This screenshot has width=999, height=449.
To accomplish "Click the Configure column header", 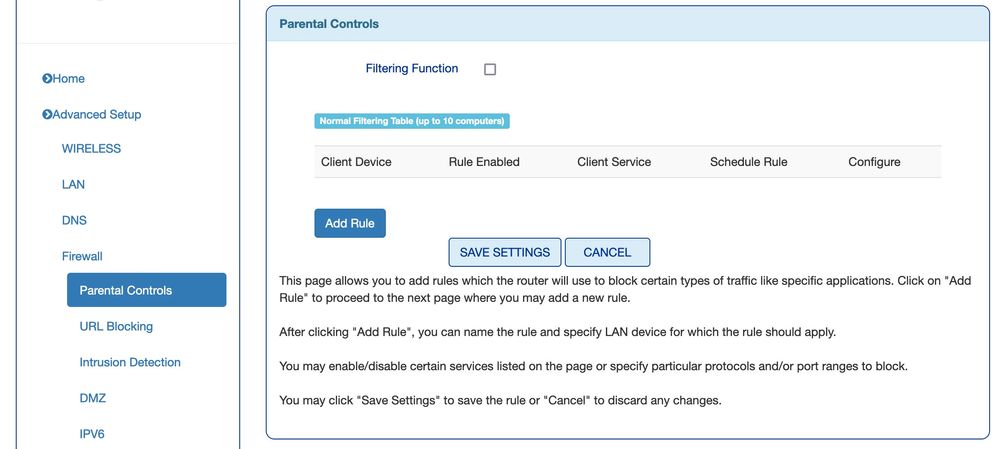I will 874,162.
